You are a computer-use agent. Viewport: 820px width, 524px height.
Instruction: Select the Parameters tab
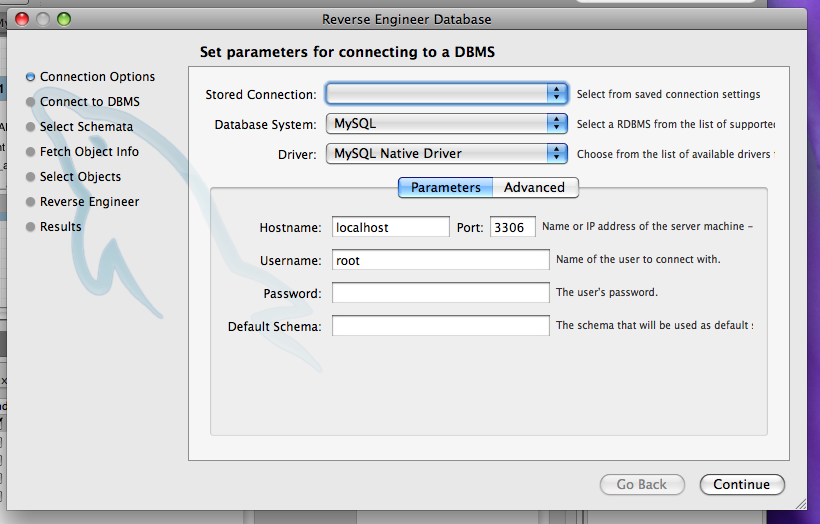(445, 187)
